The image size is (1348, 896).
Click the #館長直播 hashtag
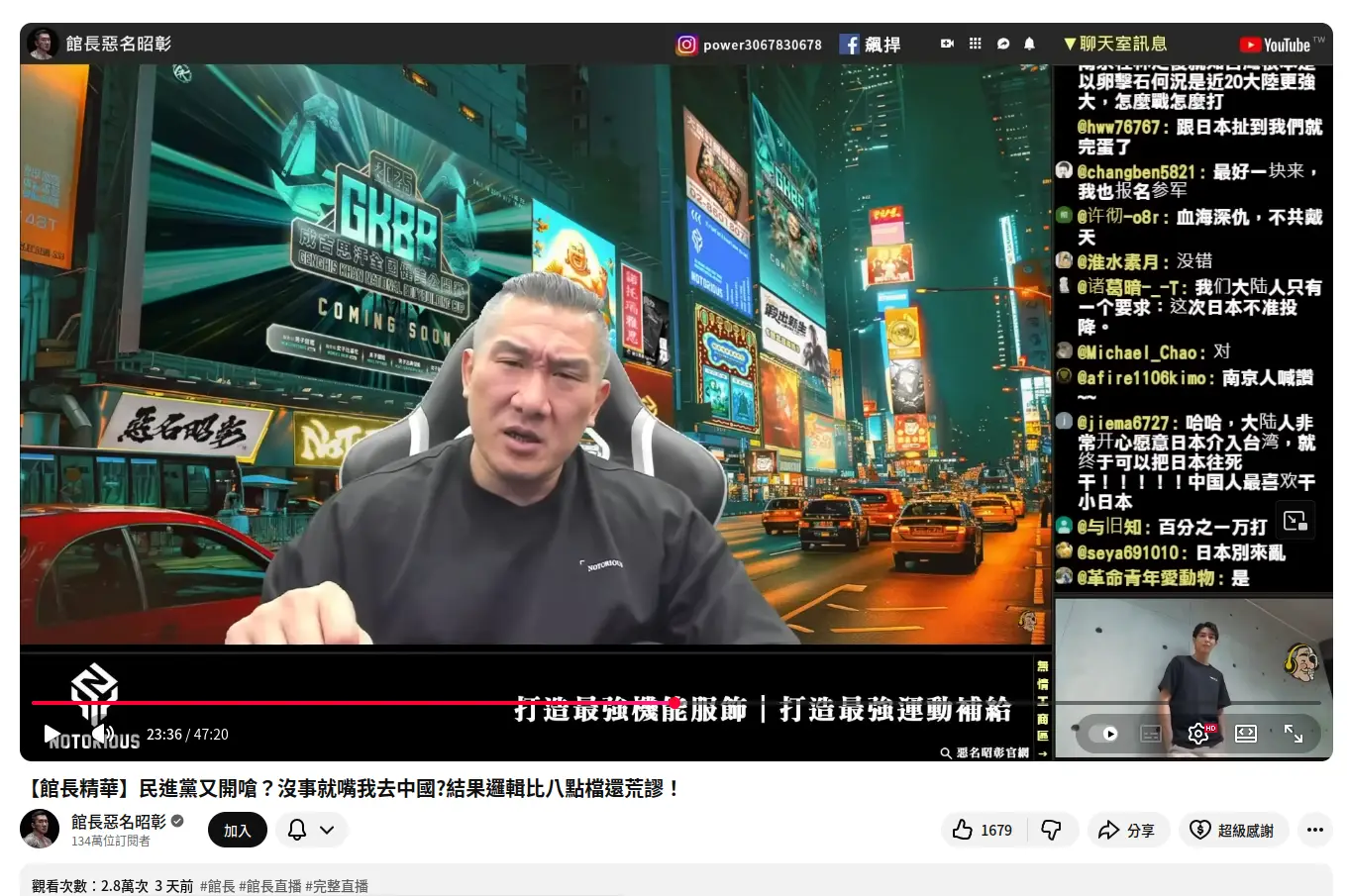click(269, 886)
